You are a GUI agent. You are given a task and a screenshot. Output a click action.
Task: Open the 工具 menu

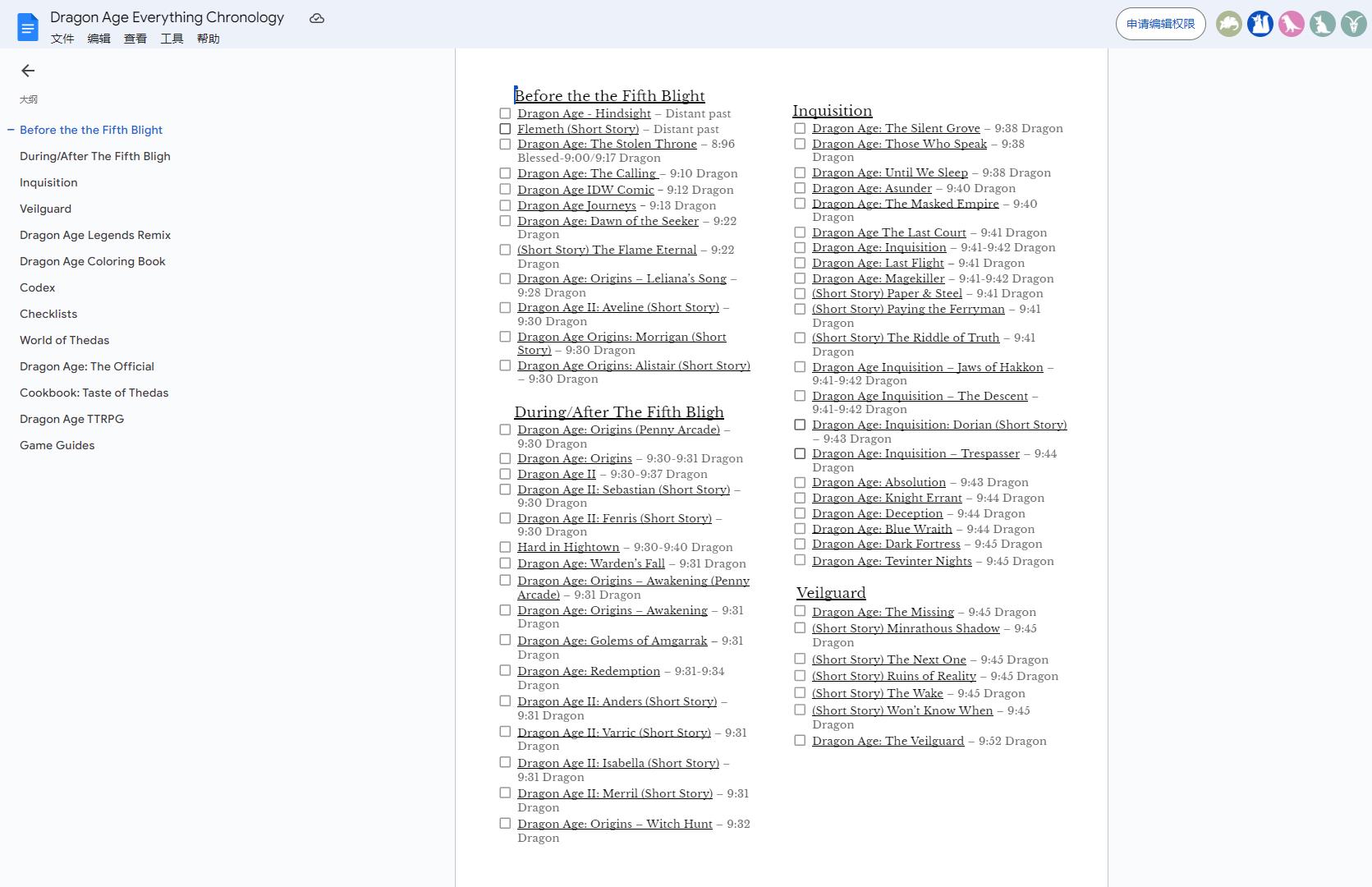click(x=172, y=39)
